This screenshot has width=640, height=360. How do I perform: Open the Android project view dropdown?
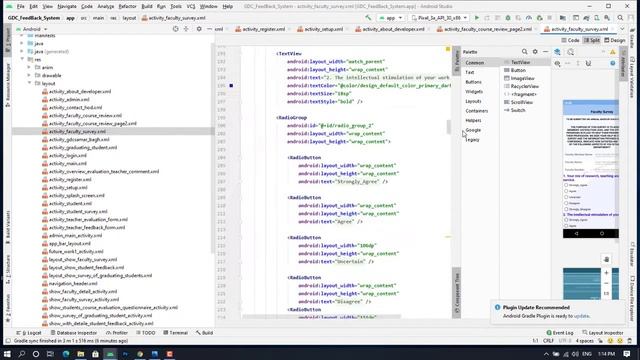pos(31,29)
